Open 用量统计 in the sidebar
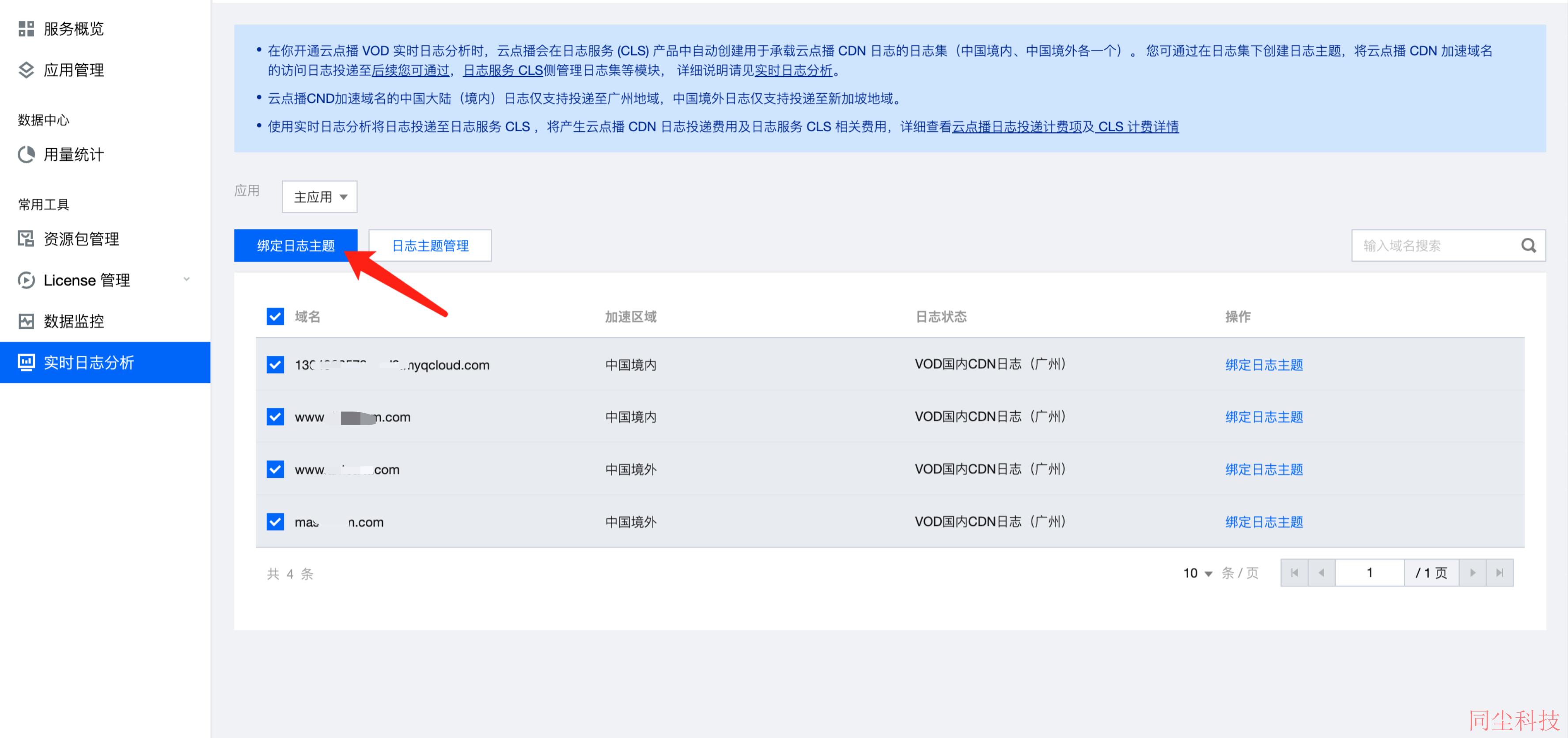Screen dimensions: 1568x738 click(x=105, y=155)
